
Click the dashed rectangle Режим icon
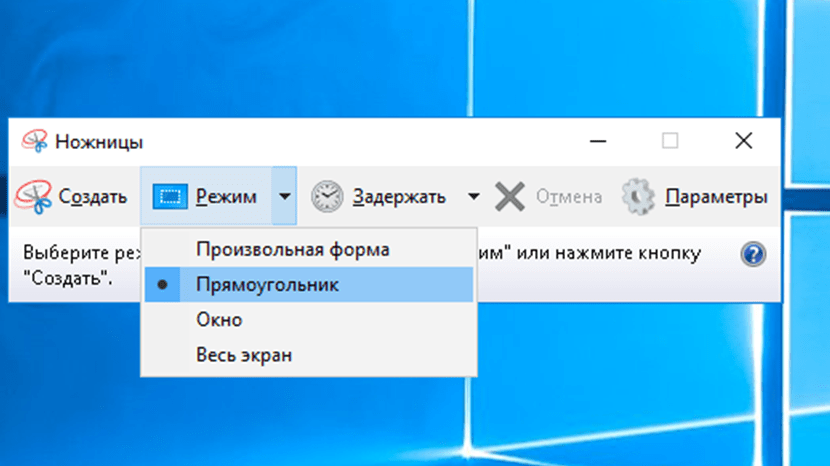(170, 196)
